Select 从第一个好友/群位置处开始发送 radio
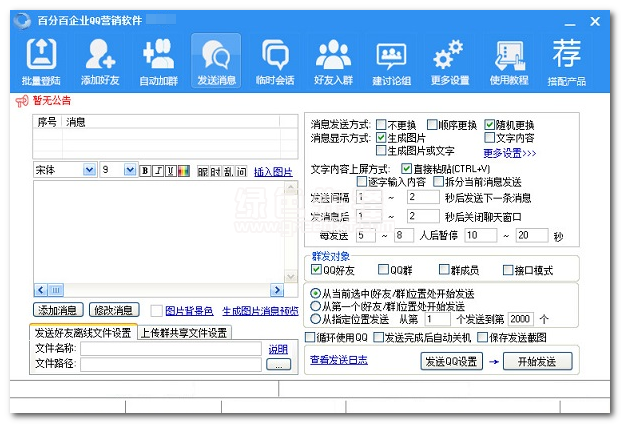This screenshot has width=621, height=424. tap(316, 306)
